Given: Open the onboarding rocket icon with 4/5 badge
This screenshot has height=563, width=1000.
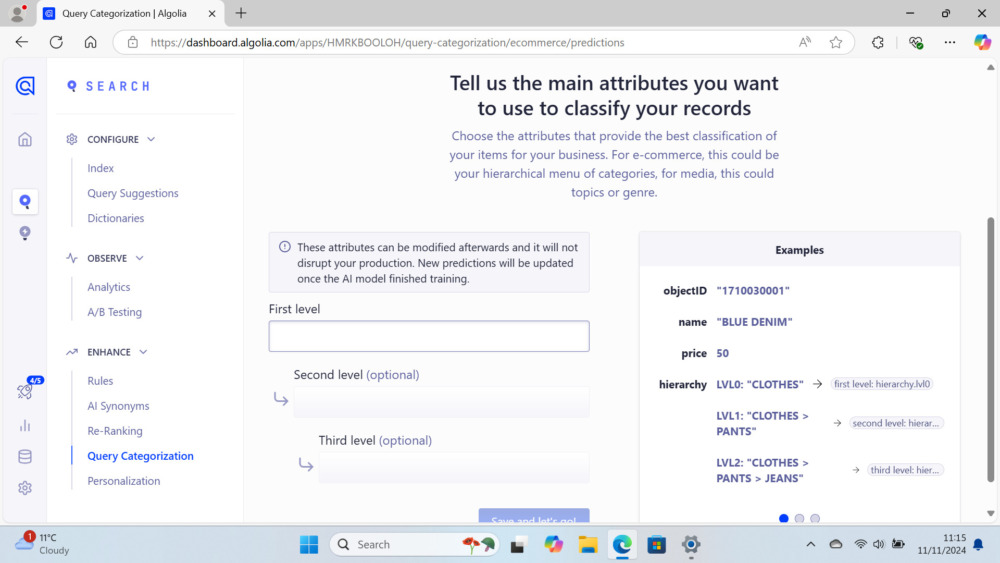Looking at the screenshot, I should click(26, 389).
